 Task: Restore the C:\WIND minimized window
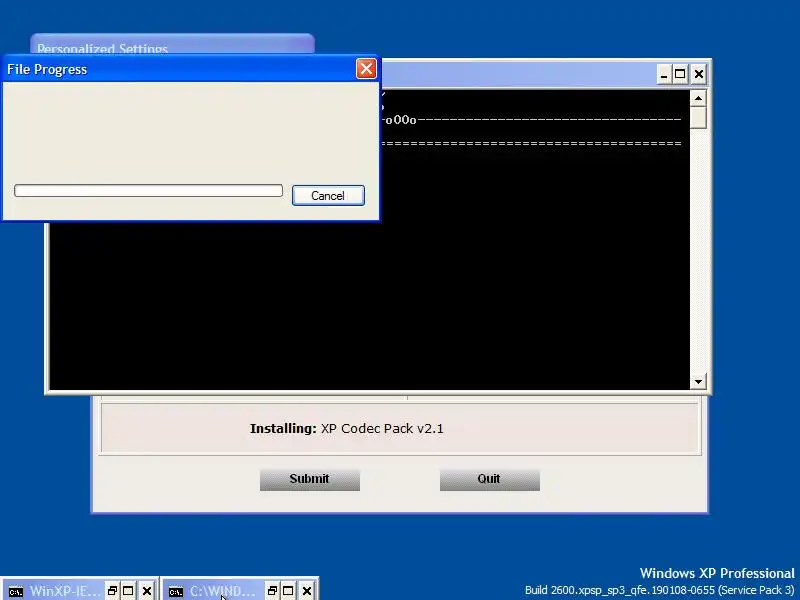[x=272, y=591]
